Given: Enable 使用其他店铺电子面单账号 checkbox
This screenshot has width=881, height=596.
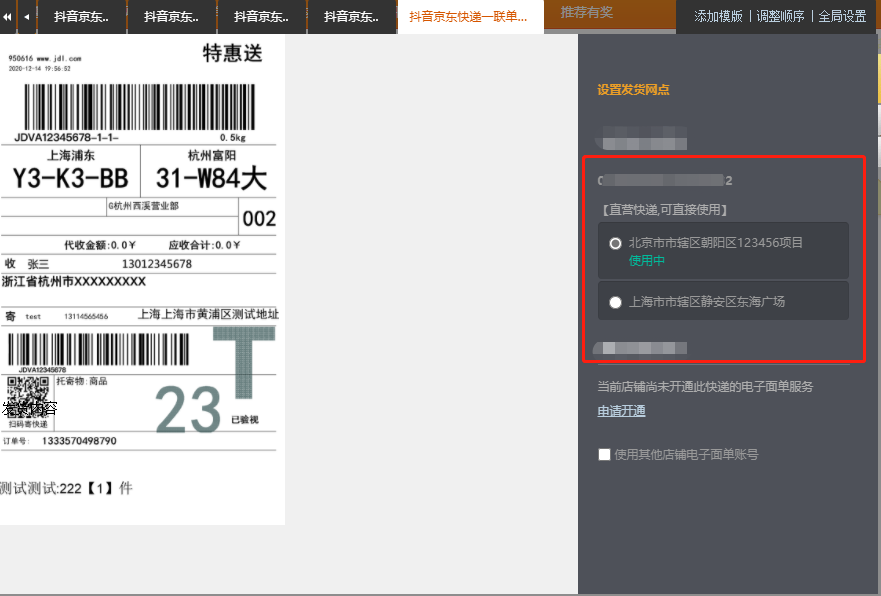Looking at the screenshot, I should coord(604,454).
